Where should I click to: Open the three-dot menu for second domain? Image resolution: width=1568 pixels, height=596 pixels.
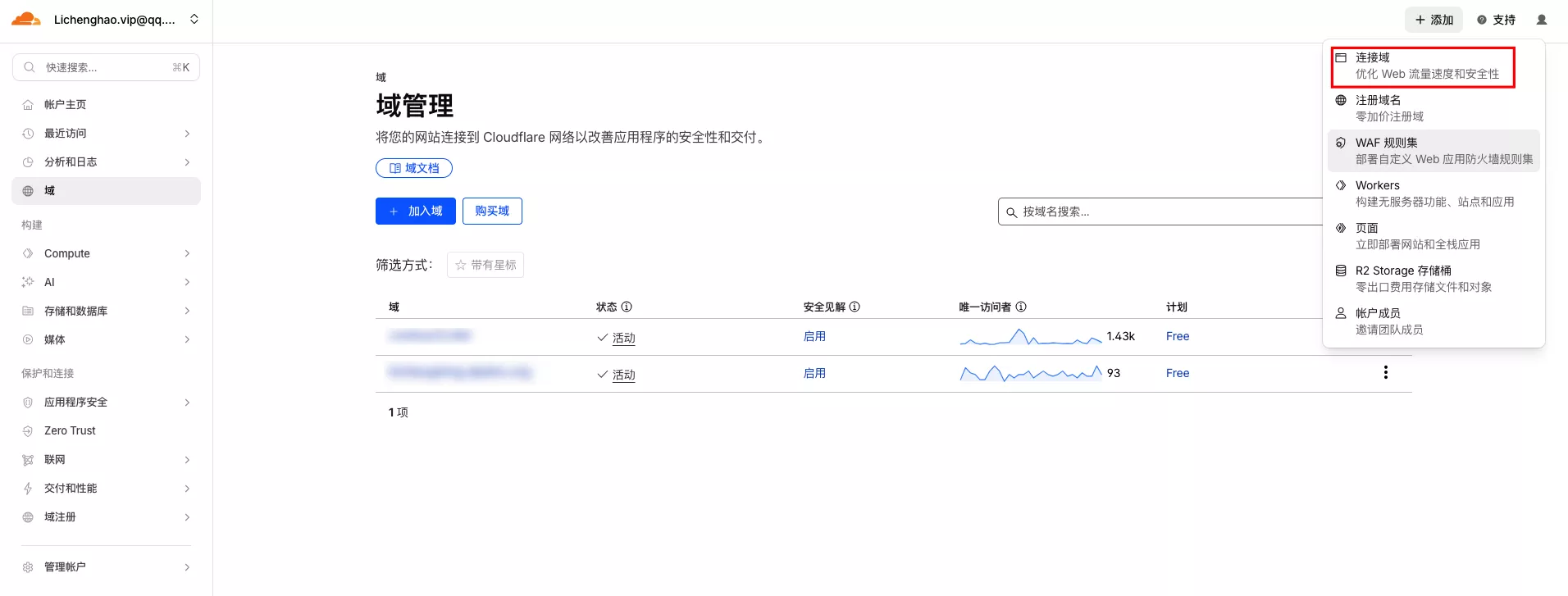pos(1385,373)
